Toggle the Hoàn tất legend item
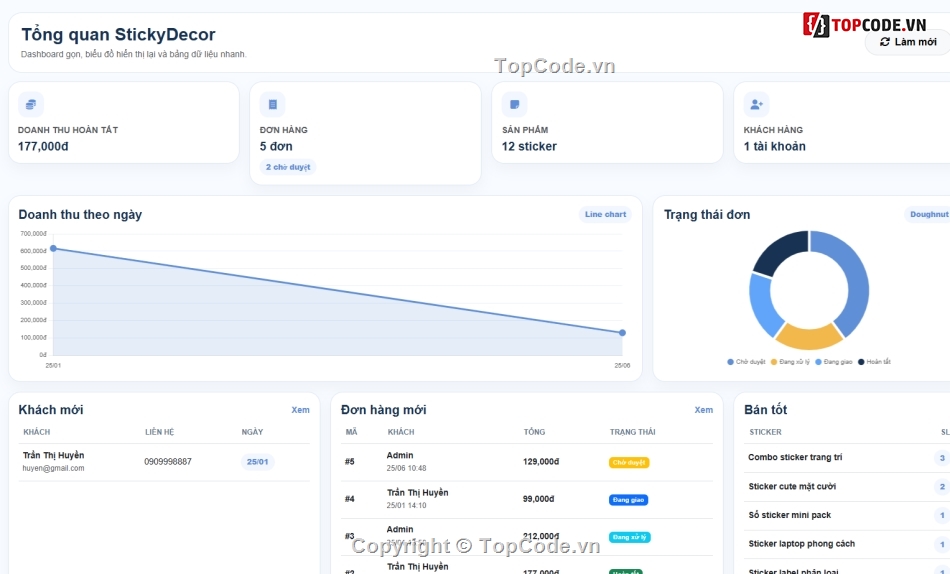Viewport: 950px width, 574px height. click(x=874, y=362)
